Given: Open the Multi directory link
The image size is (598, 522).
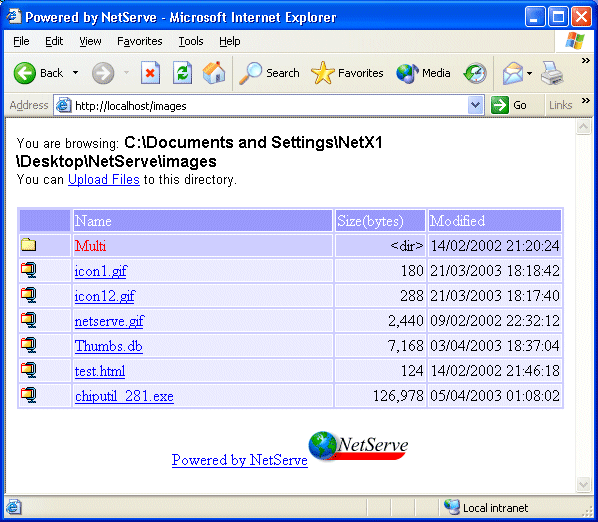Looking at the screenshot, I should (90, 246).
